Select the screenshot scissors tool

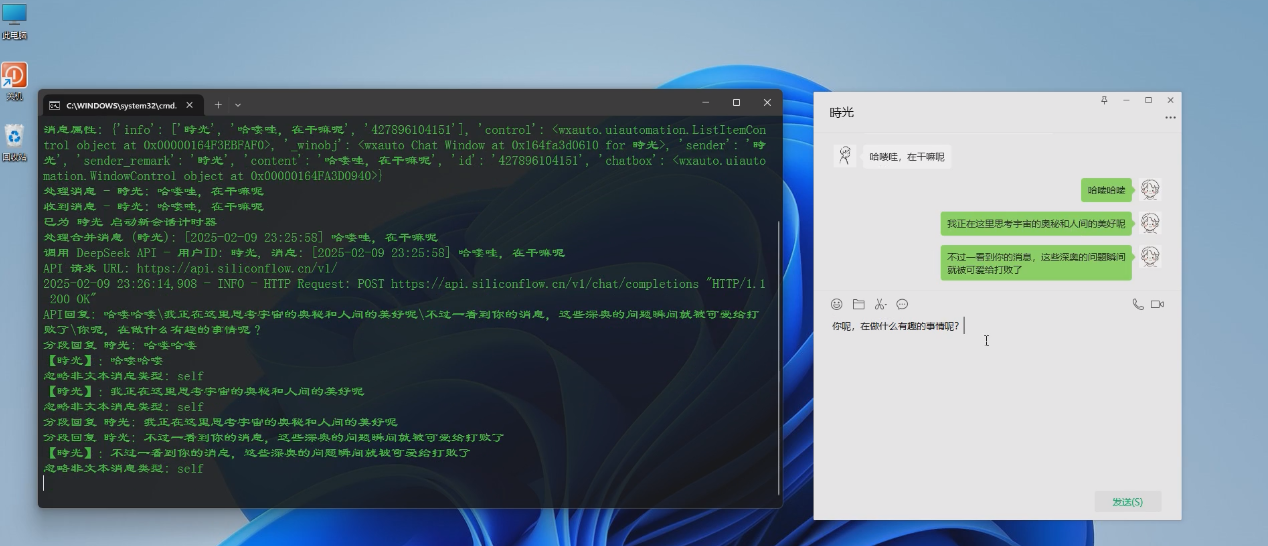880,304
